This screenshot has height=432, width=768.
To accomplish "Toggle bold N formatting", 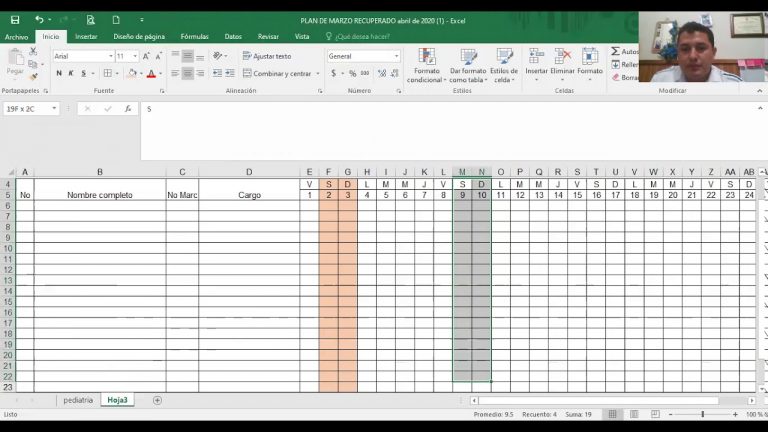I will click(59, 73).
